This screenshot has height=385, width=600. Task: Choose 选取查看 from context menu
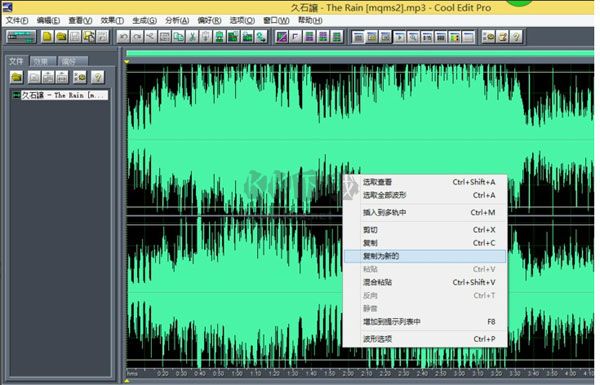[x=425, y=182]
